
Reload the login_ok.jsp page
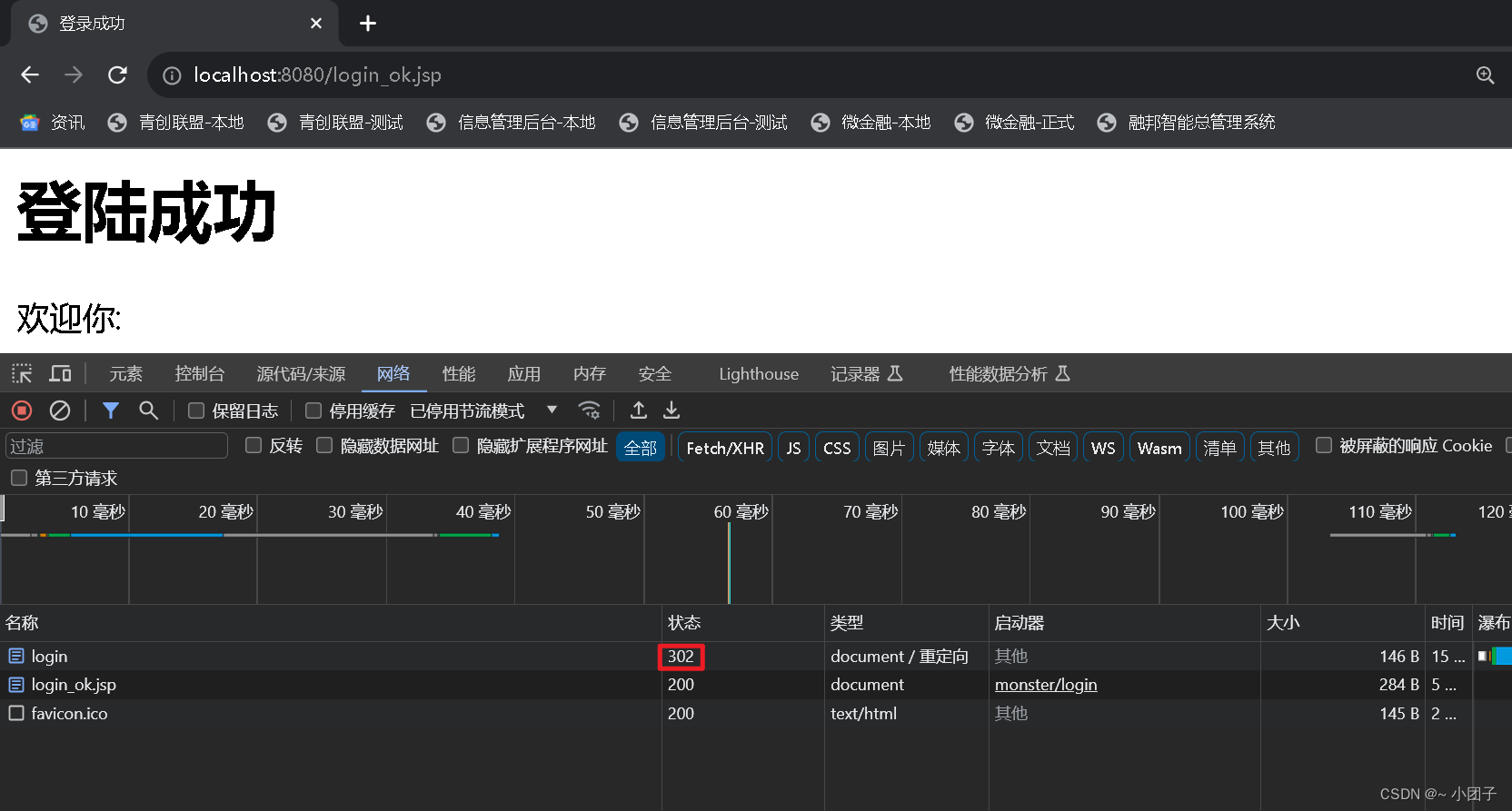pos(117,74)
